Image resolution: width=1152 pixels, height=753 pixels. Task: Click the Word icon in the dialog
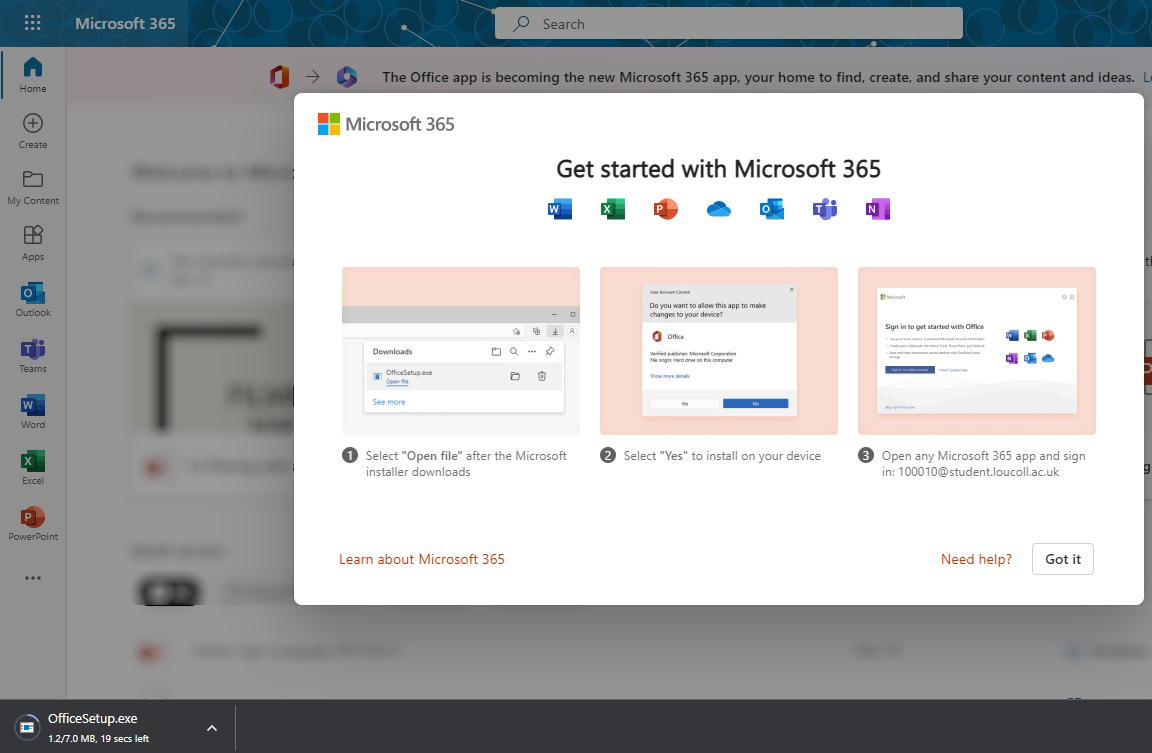[x=560, y=209]
